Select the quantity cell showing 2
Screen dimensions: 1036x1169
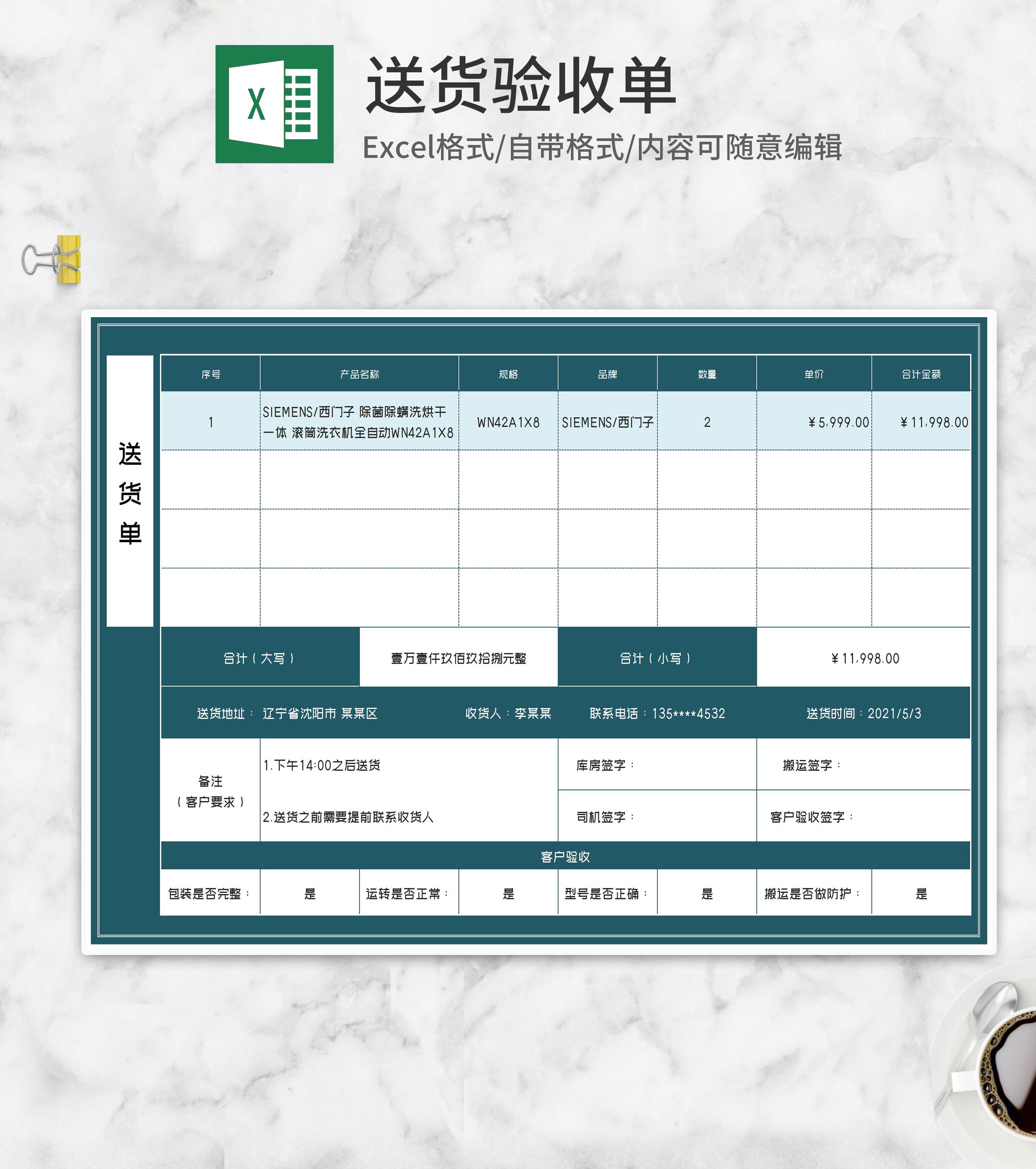706,422
